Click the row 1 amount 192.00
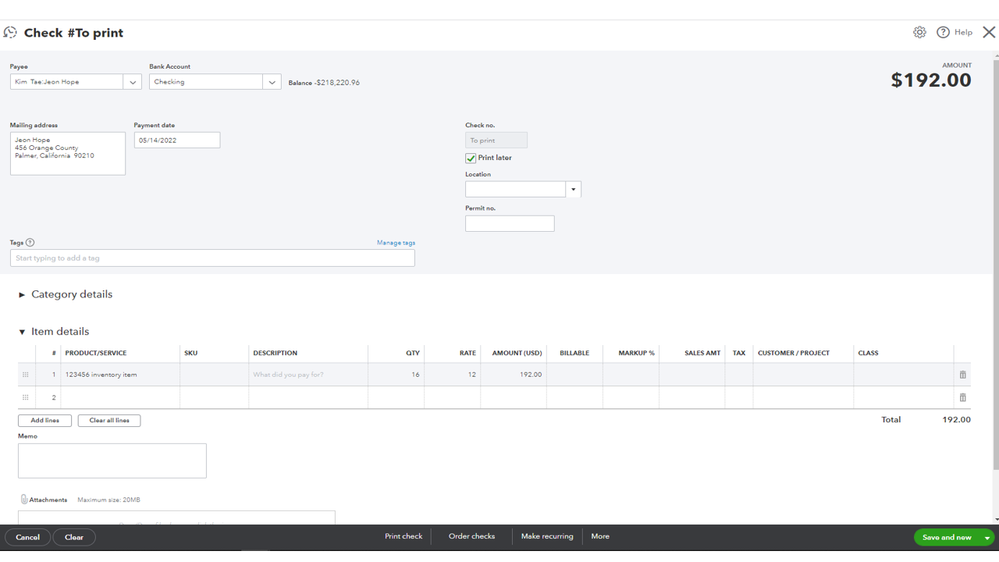This screenshot has width=999, height=562. tap(531, 375)
